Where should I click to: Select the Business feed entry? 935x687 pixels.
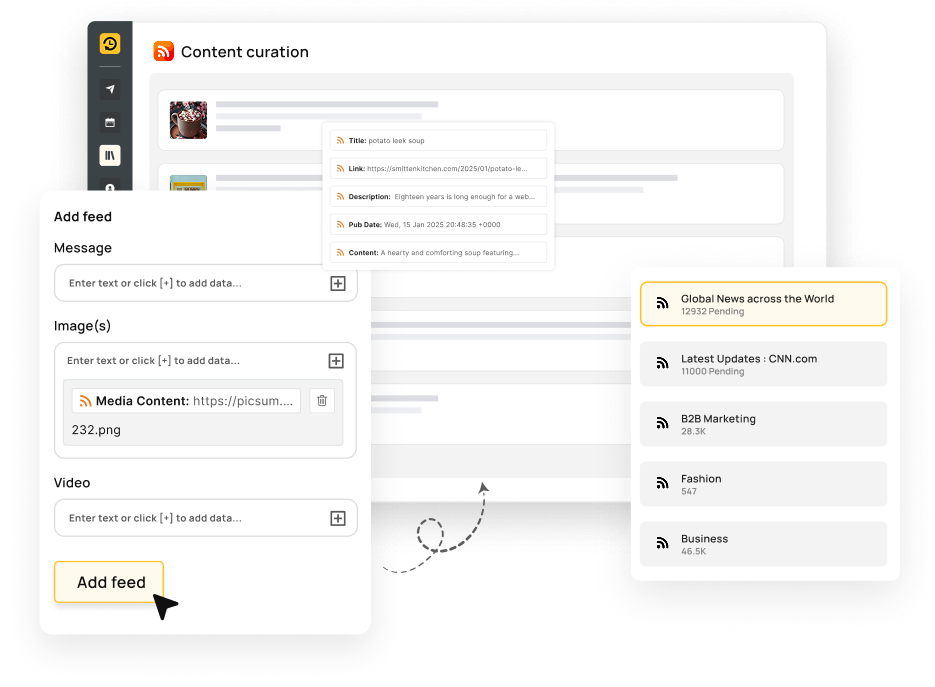pos(762,544)
